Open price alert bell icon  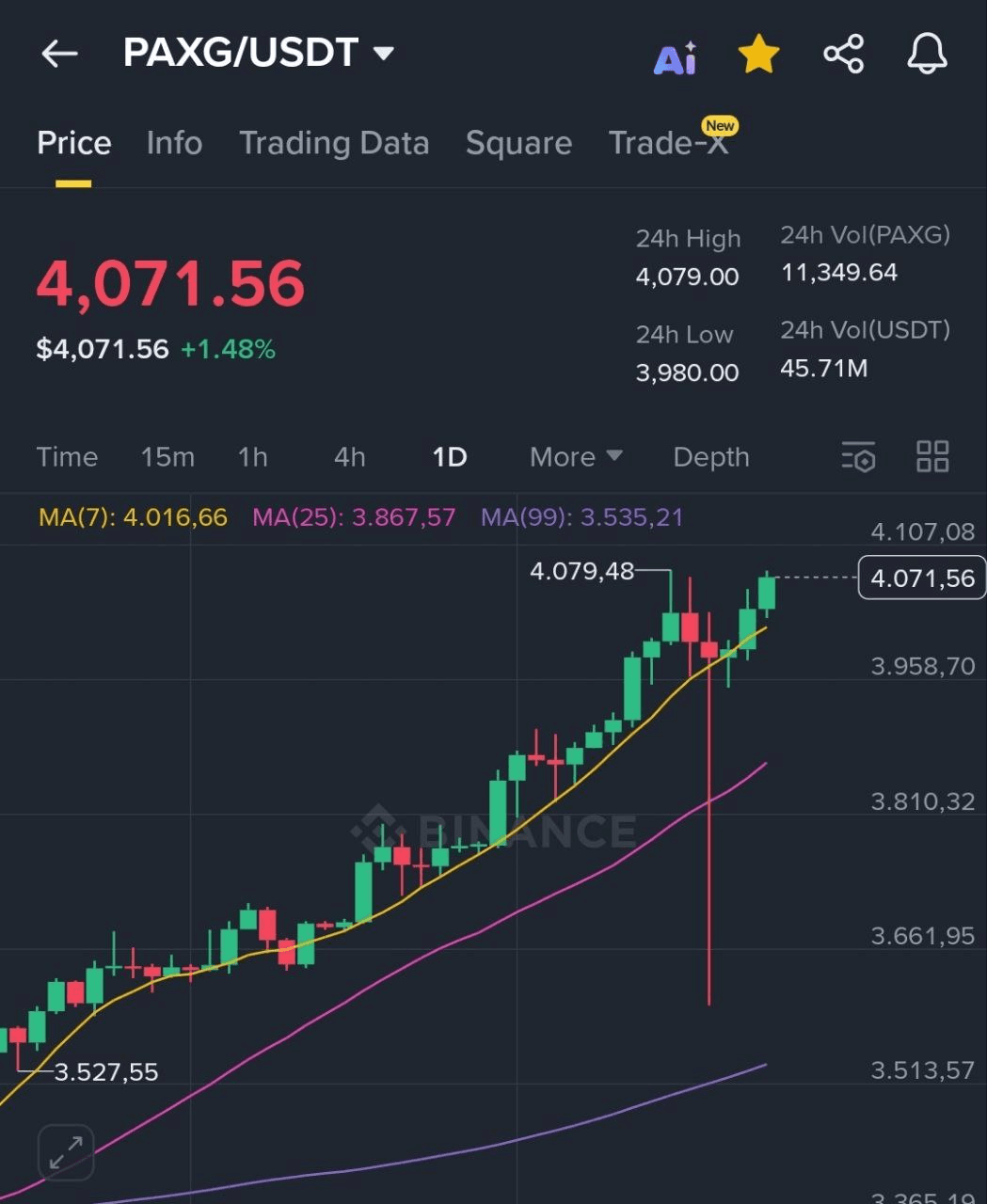coord(927,54)
